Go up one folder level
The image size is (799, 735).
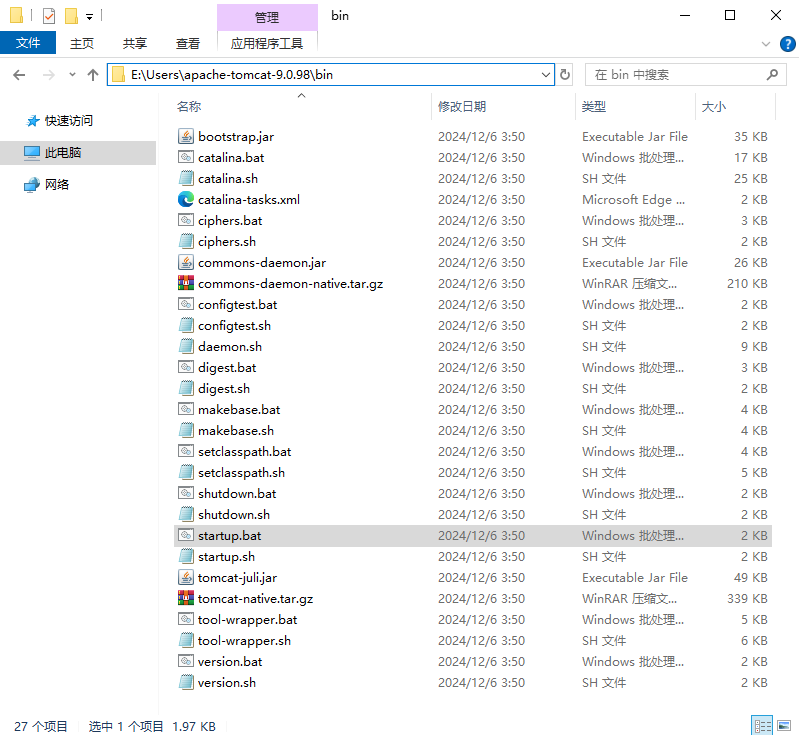click(93, 75)
